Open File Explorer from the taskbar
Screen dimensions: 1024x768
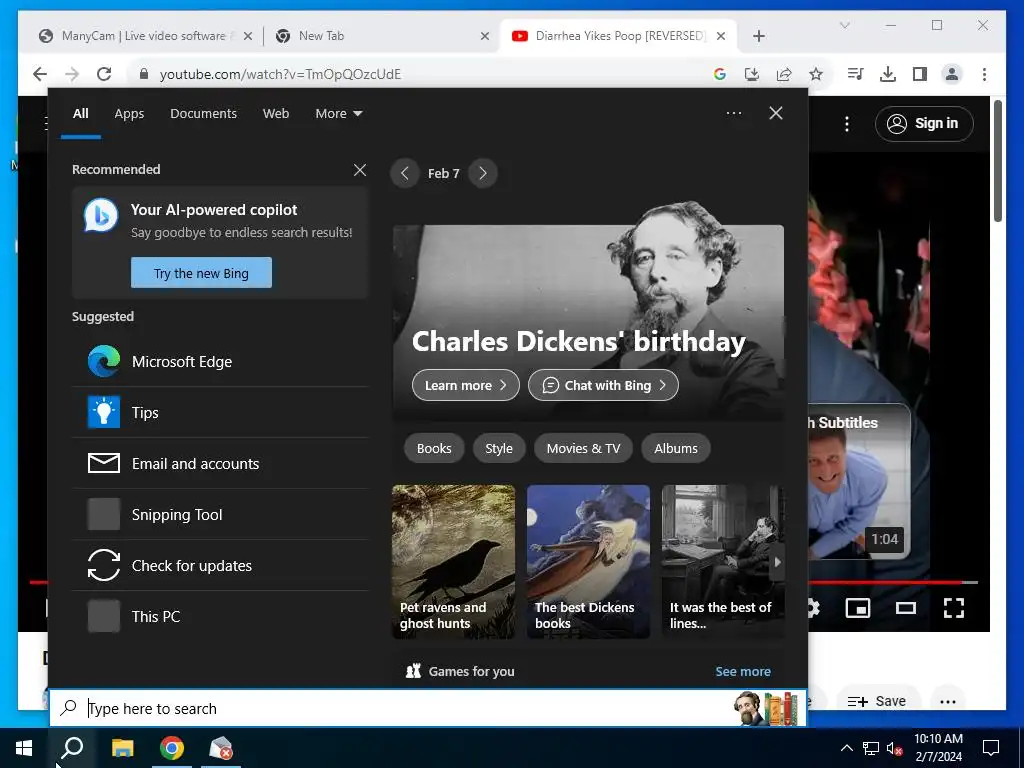pos(122,748)
